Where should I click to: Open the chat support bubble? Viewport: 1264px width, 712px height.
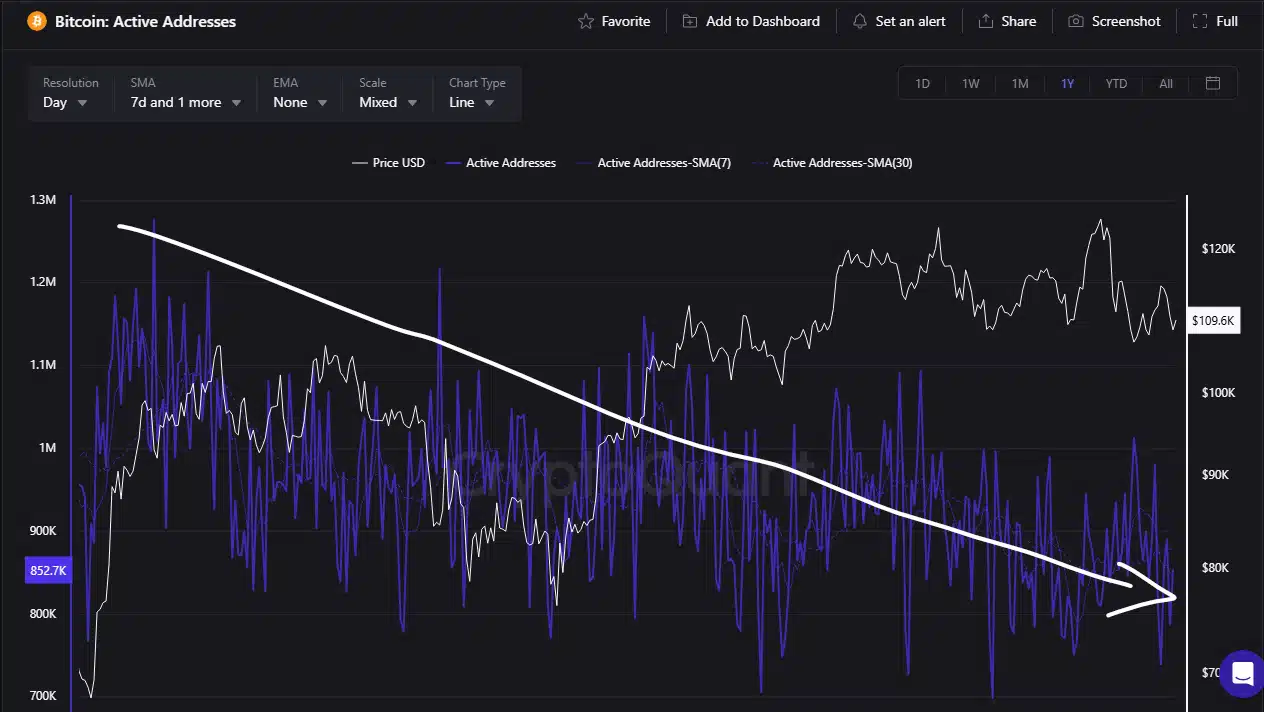tap(1242, 674)
